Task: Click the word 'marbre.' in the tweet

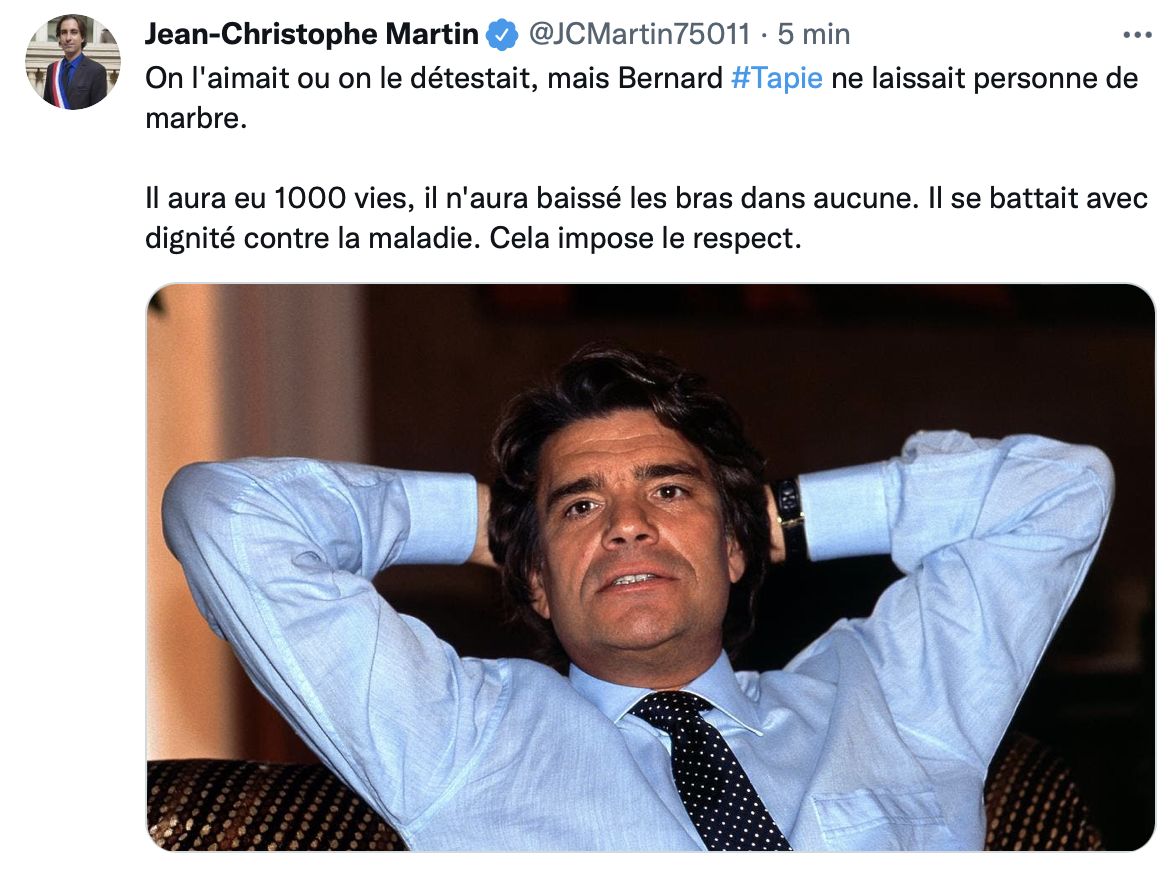Action: (196, 118)
